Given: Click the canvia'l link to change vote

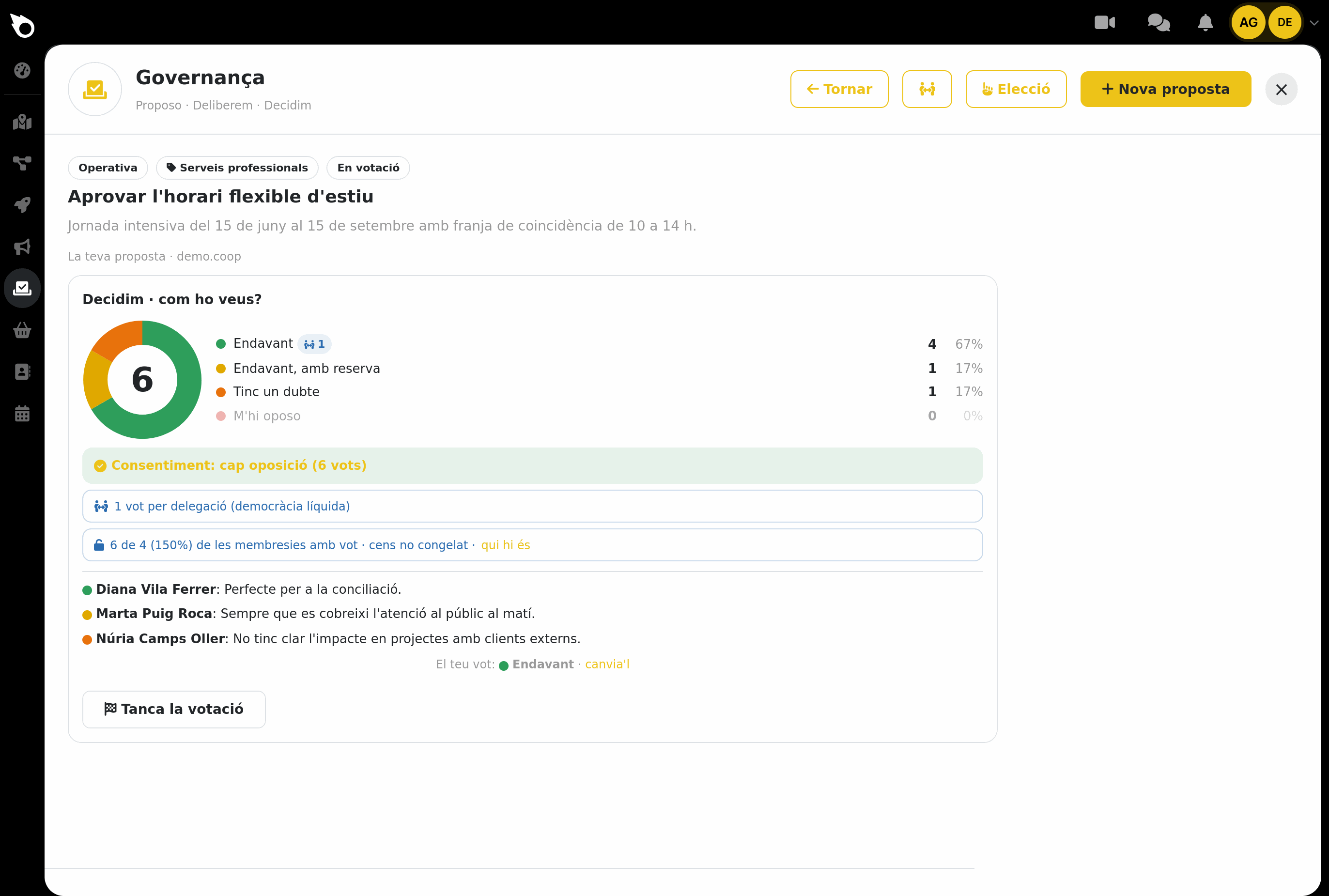Looking at the screenshot, I should (607, 664).
